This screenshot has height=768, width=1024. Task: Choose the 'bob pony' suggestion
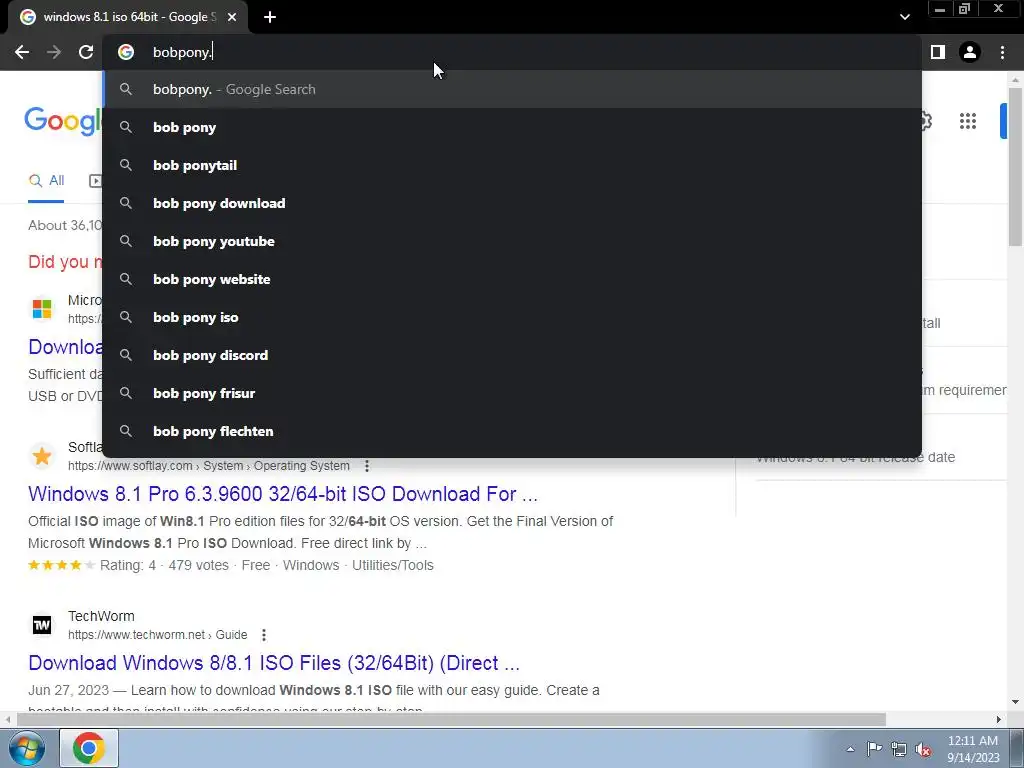(x=512, y=127)
